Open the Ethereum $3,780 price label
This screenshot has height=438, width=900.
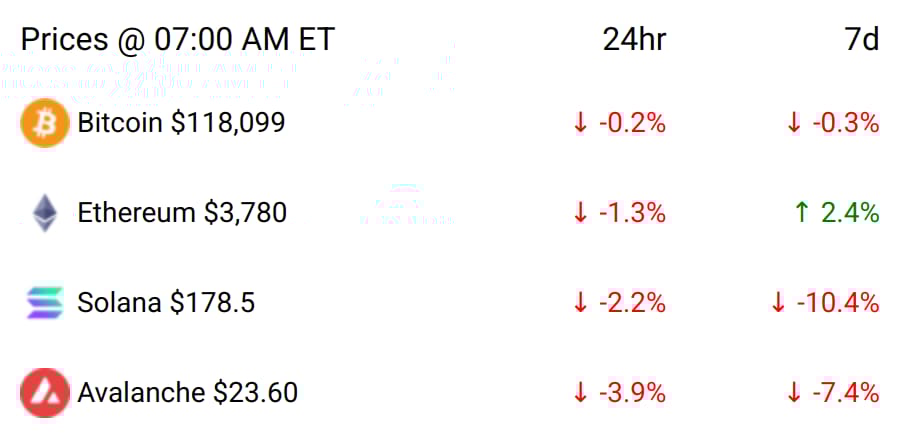pos(182,213)
